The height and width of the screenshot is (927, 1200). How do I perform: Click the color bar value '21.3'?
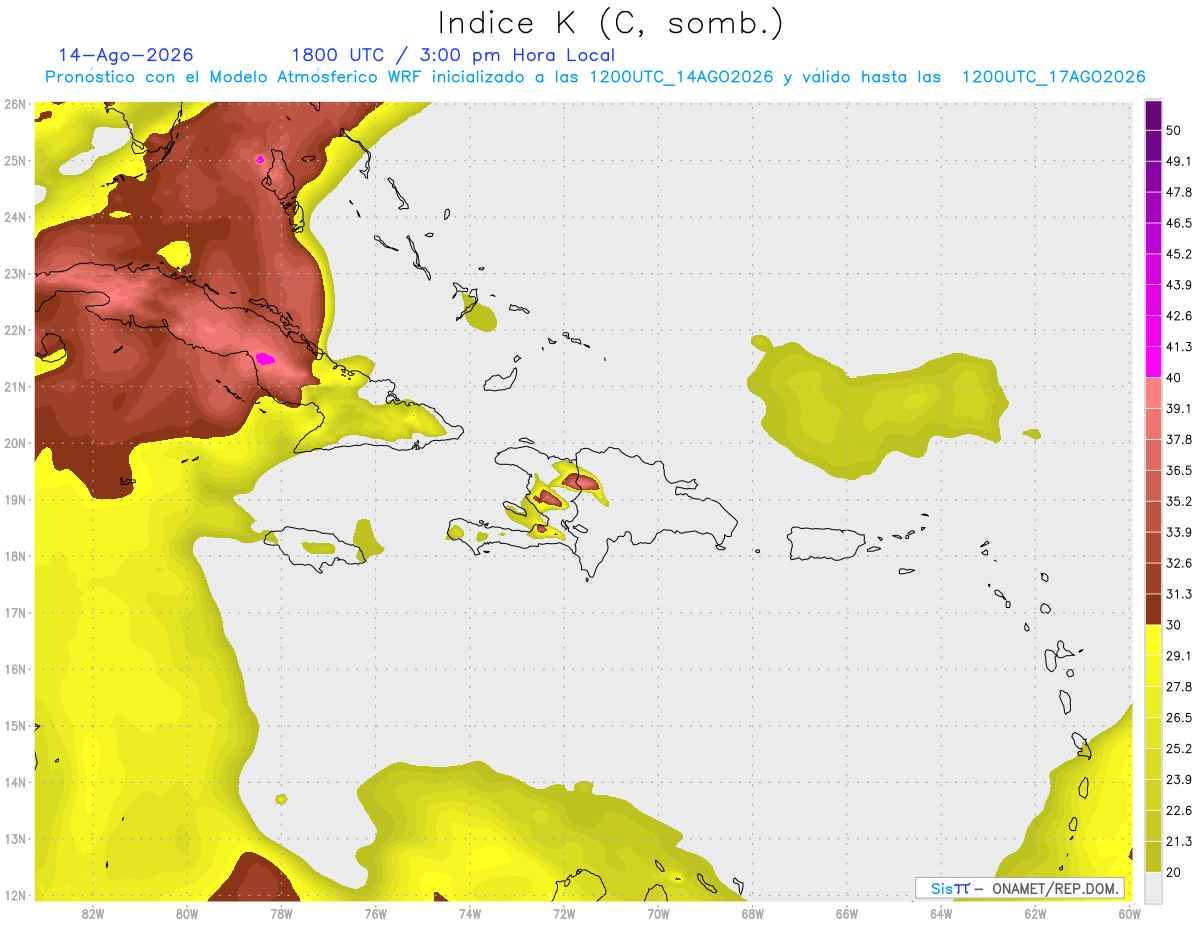pos(1178,841)
